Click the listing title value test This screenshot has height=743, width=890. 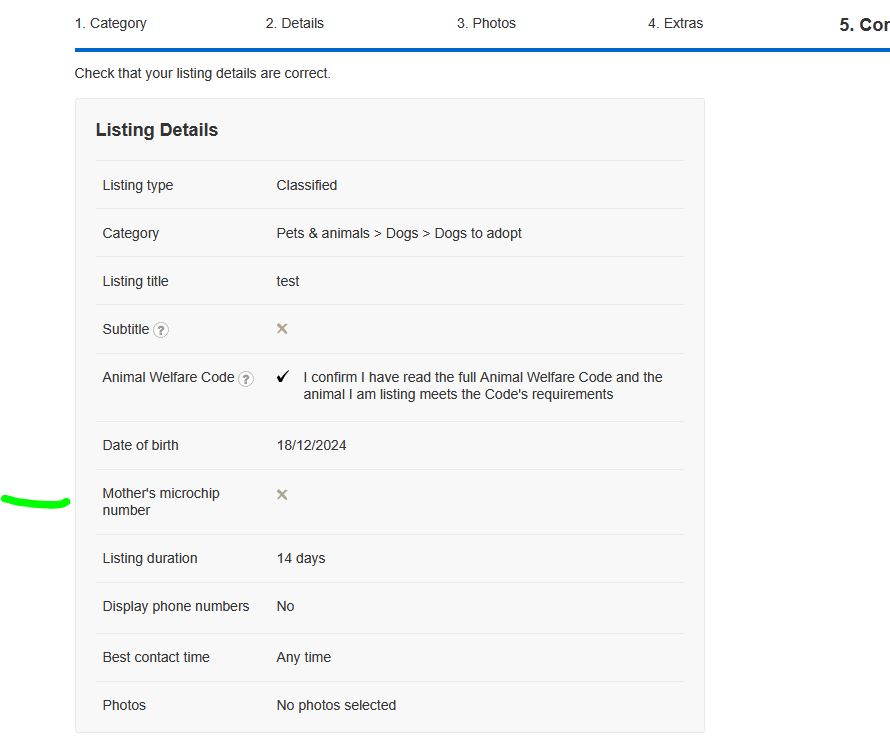click(x=288, y=281)
